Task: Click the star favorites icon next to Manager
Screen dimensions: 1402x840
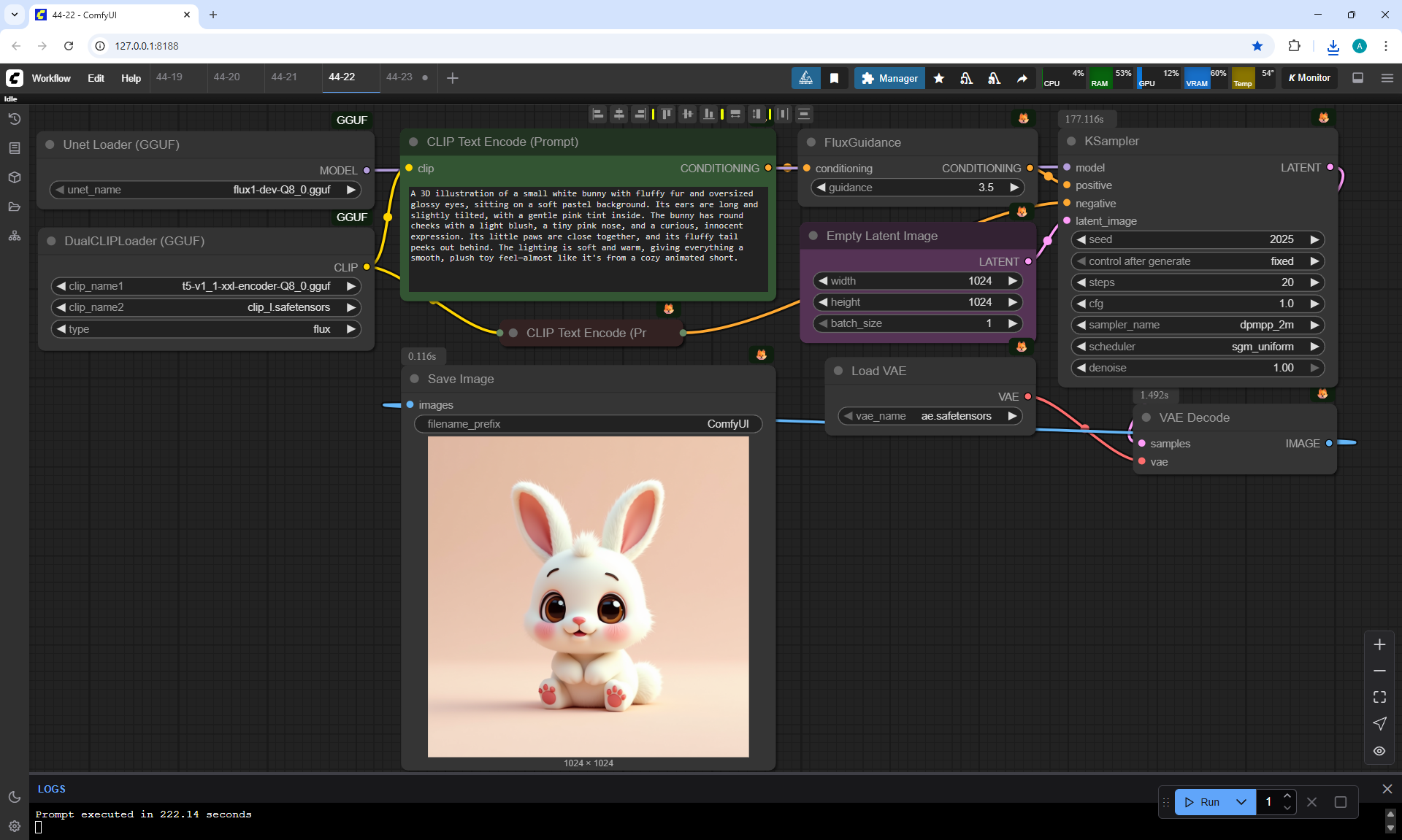Action: pos(939,78)
